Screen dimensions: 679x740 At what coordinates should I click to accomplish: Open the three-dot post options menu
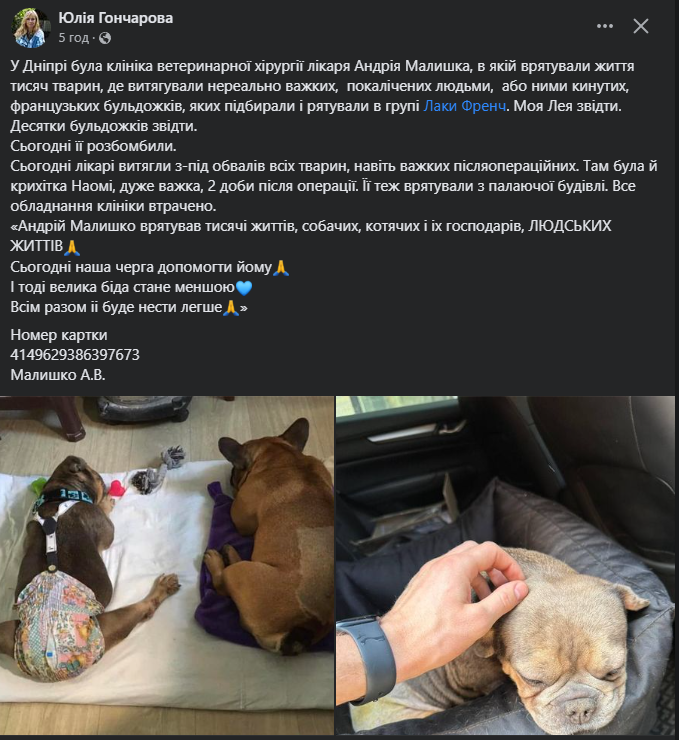(604, 26)
